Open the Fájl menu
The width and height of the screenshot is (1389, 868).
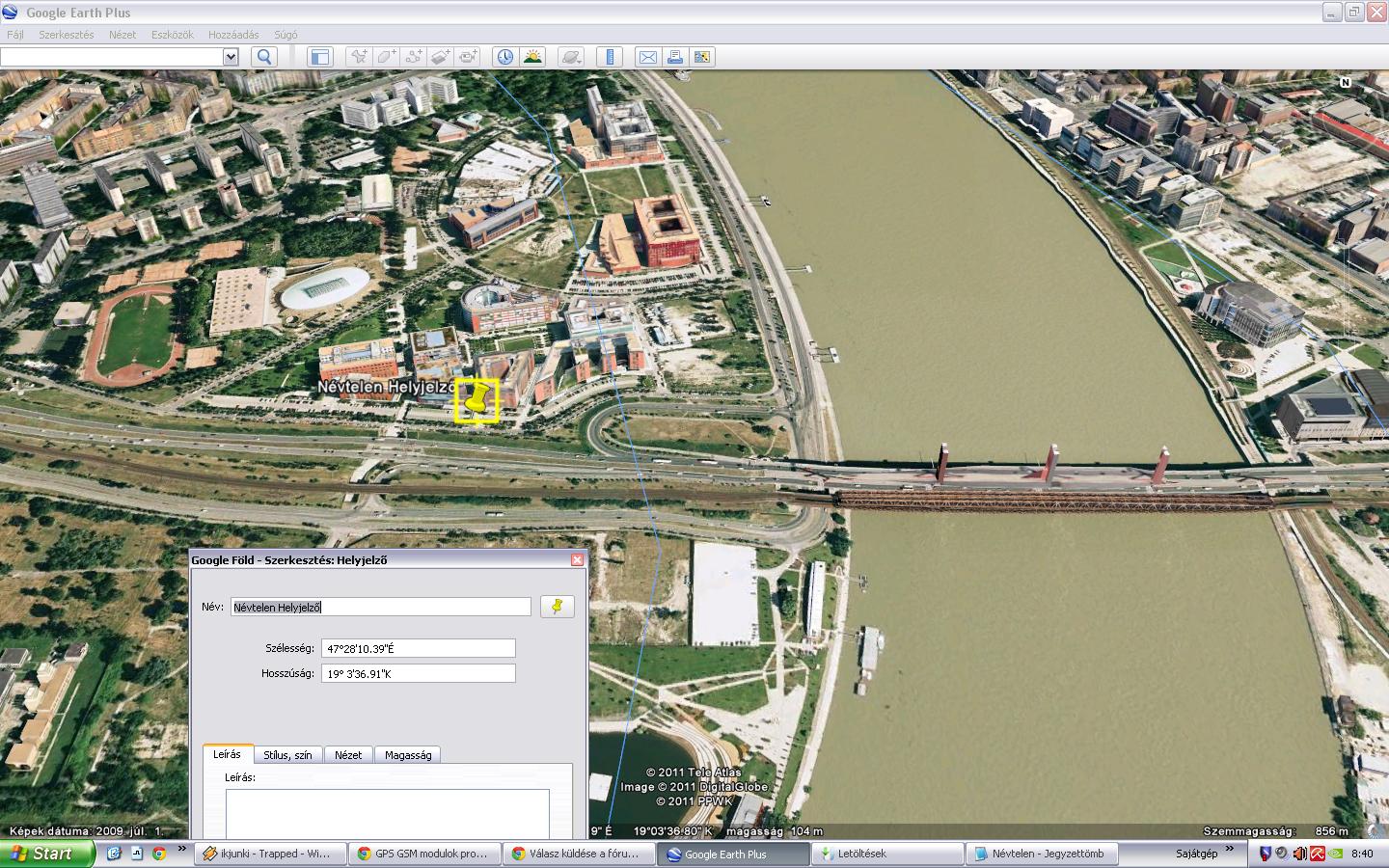(x=15, y=35)
